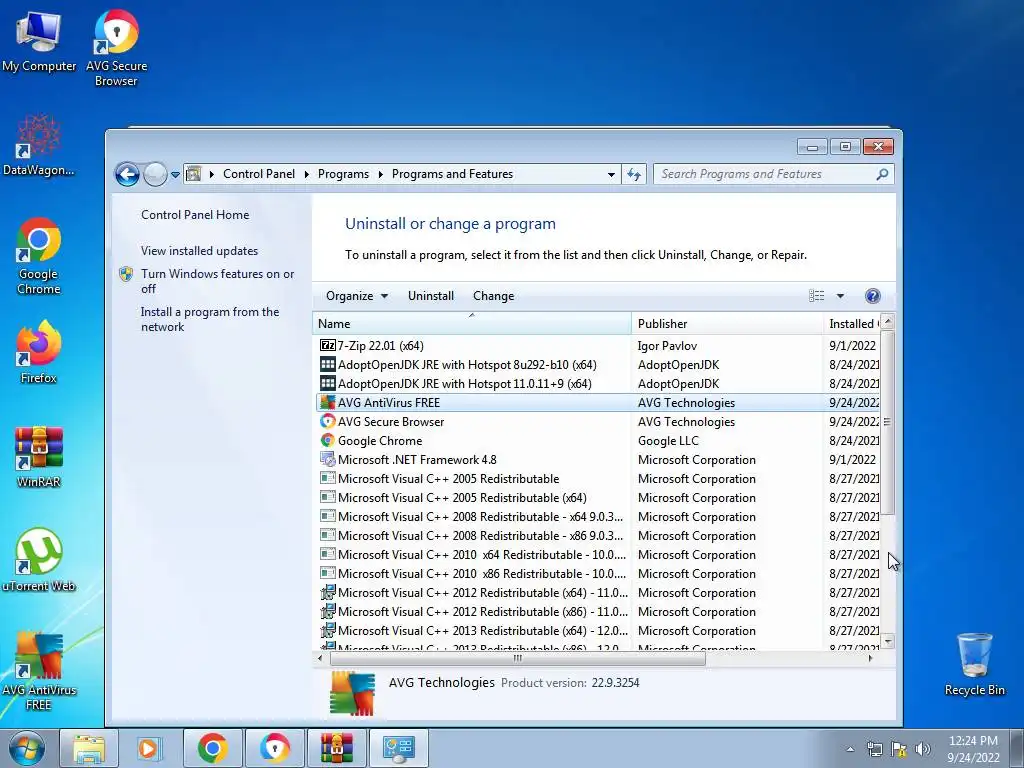Click the network tray icon

pos(874,749)
